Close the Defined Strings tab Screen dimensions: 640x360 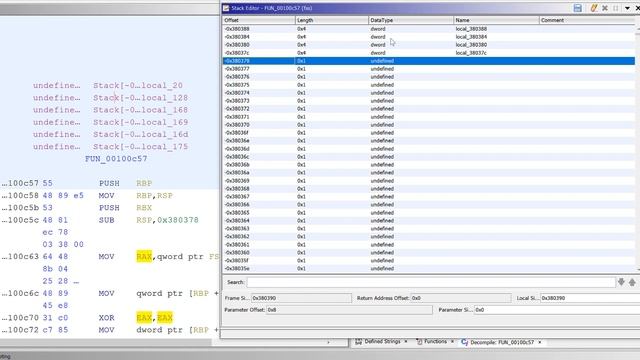point(406,342)
